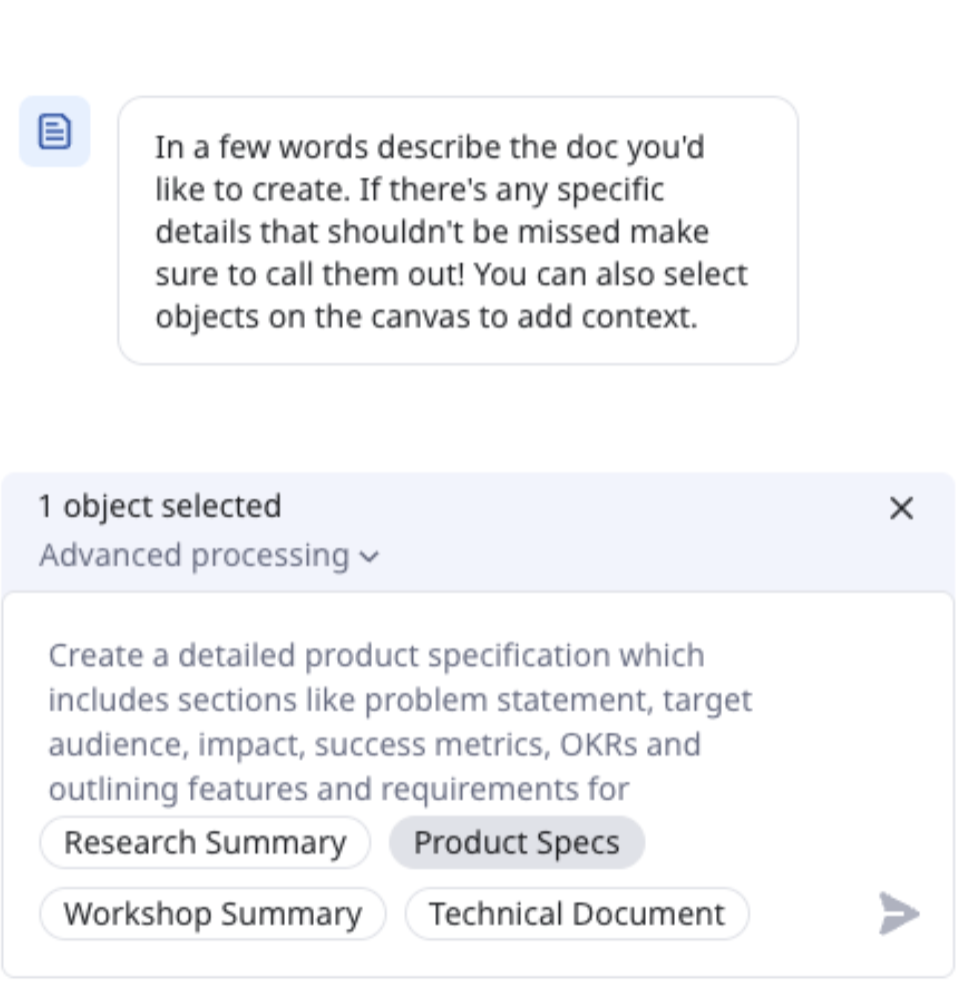
Task: Click the chevron arrow next to Advanced processing
Action: point(369,558)
